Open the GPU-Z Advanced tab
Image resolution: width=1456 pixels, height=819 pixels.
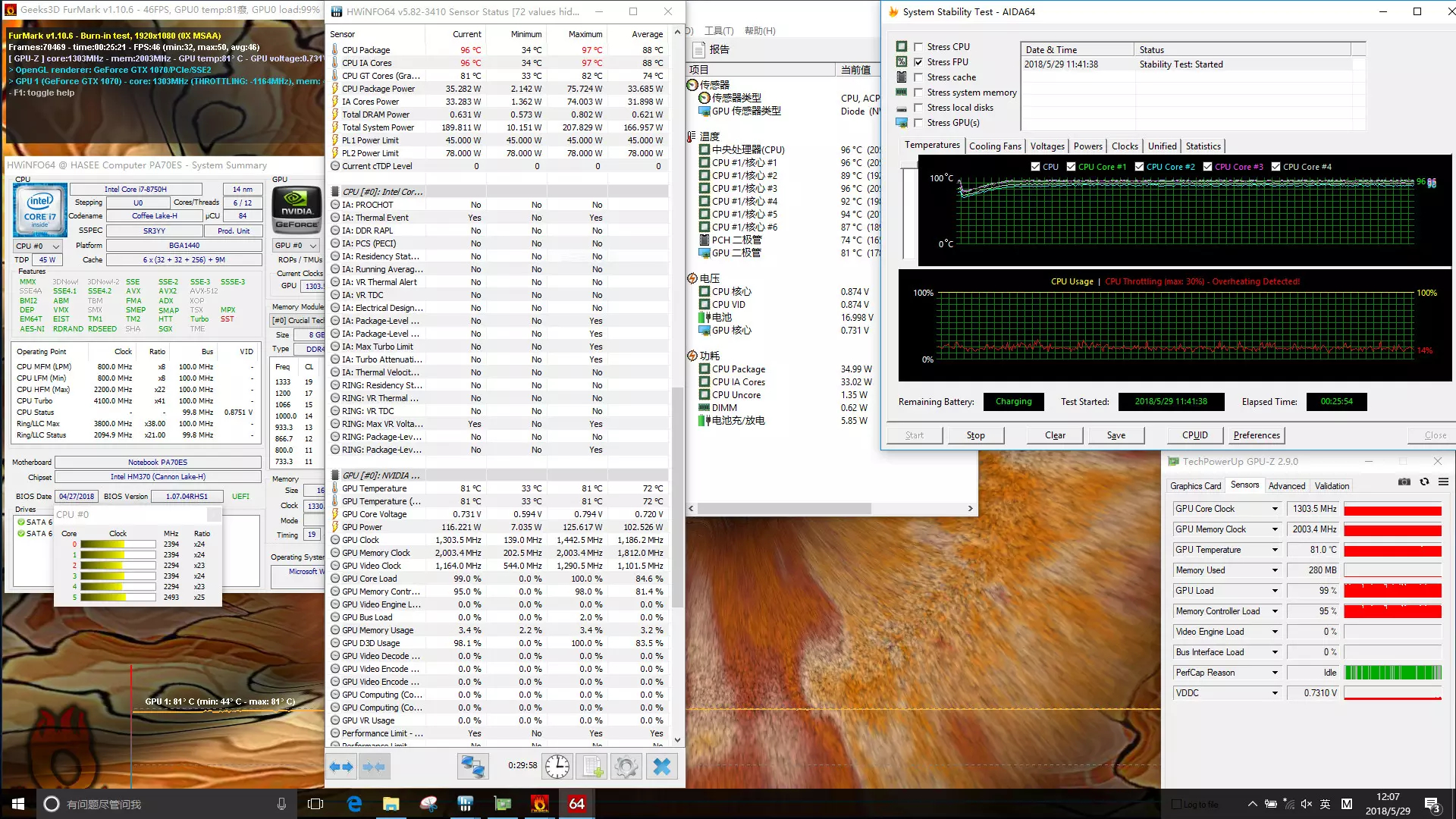1286,486
